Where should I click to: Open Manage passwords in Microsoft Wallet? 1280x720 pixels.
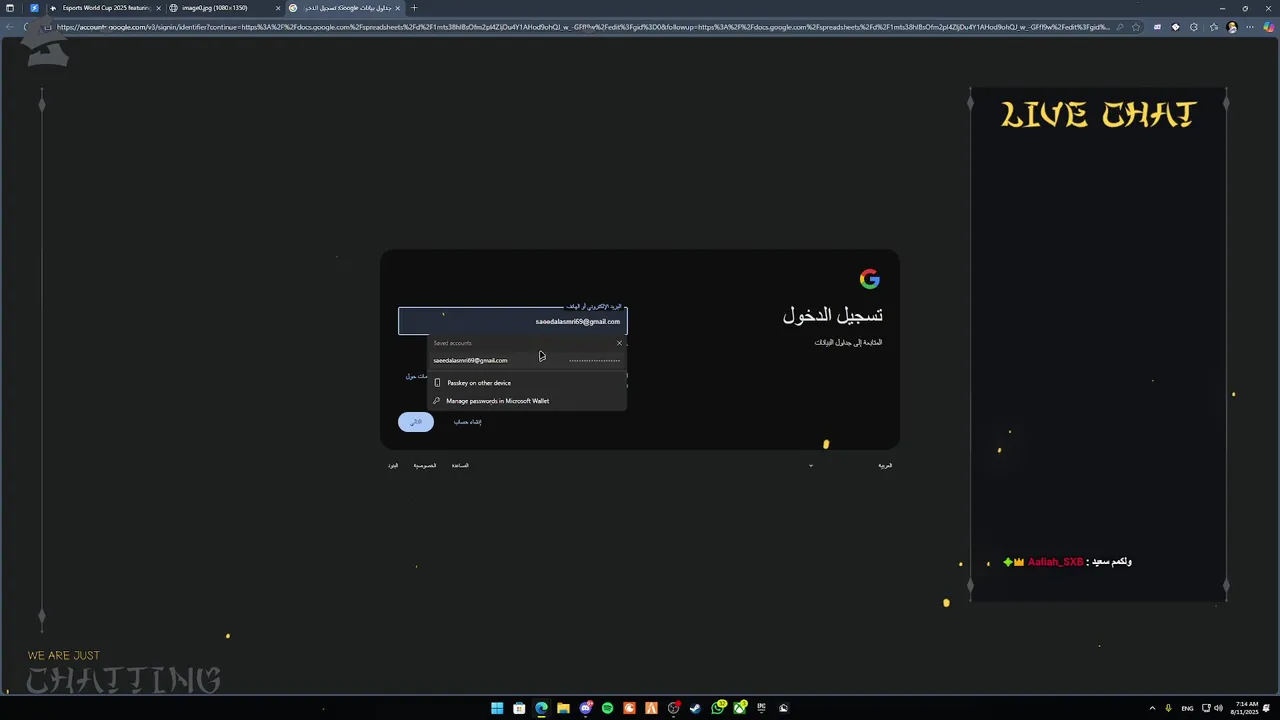(x=527, y=401)
